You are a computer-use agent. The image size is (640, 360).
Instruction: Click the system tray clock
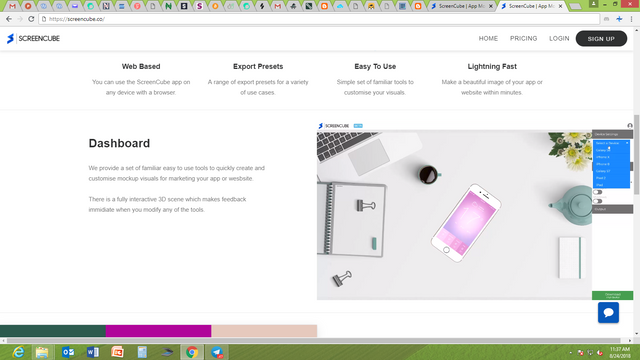(x=620, y=352)
